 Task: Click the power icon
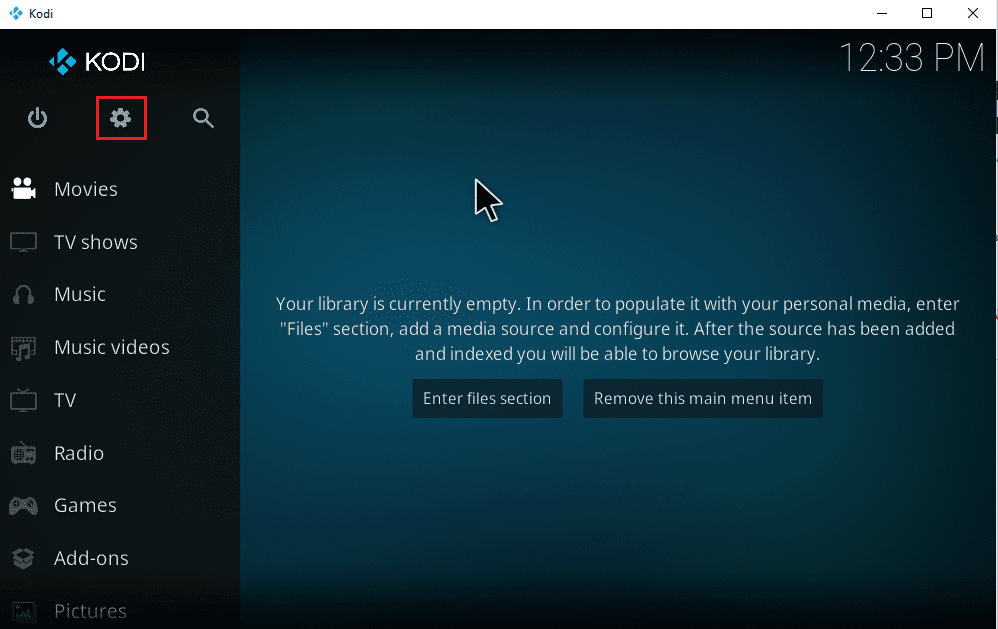(x=37, y=118)
